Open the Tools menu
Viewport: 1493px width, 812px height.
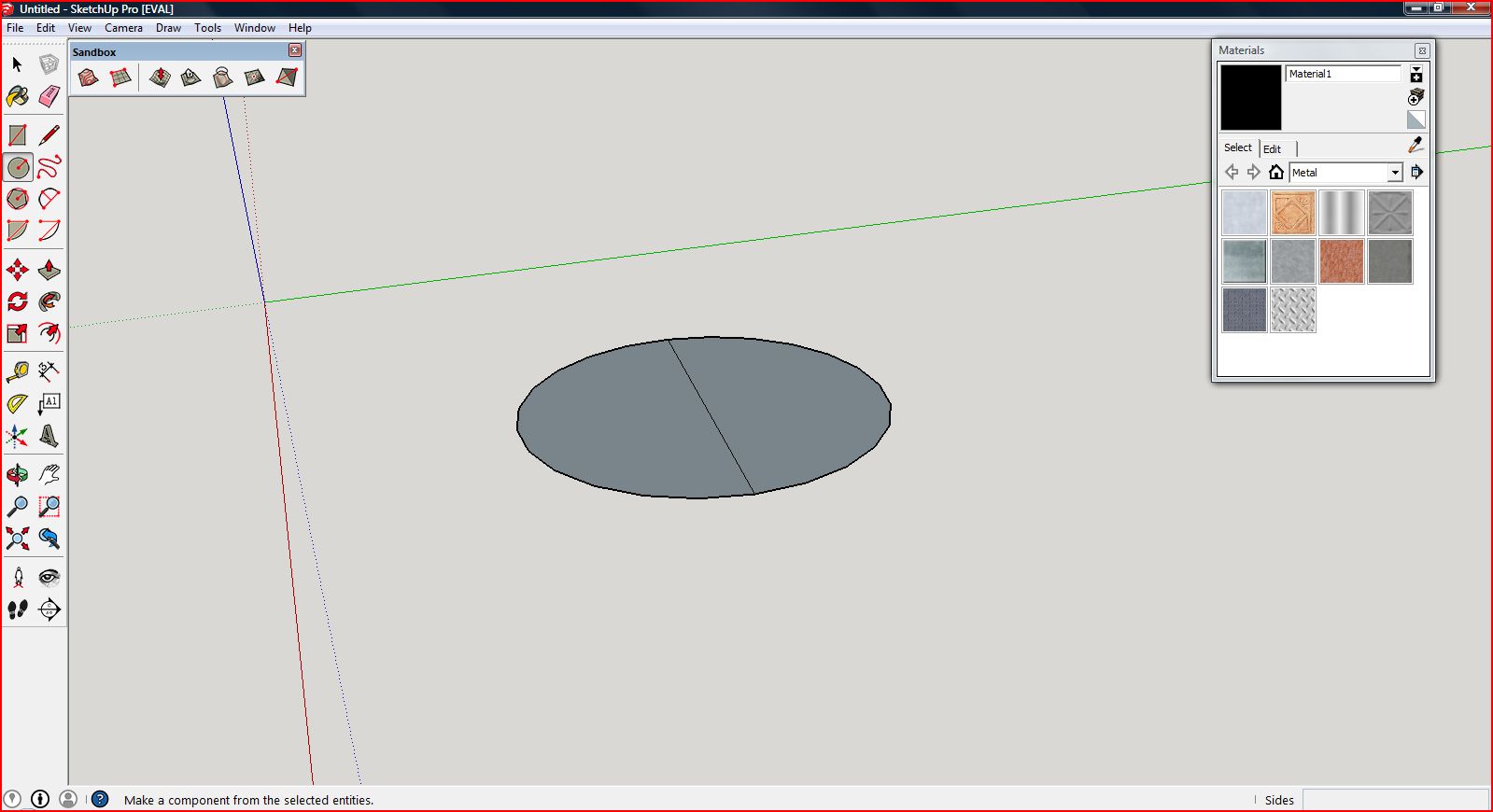(207, 28)
